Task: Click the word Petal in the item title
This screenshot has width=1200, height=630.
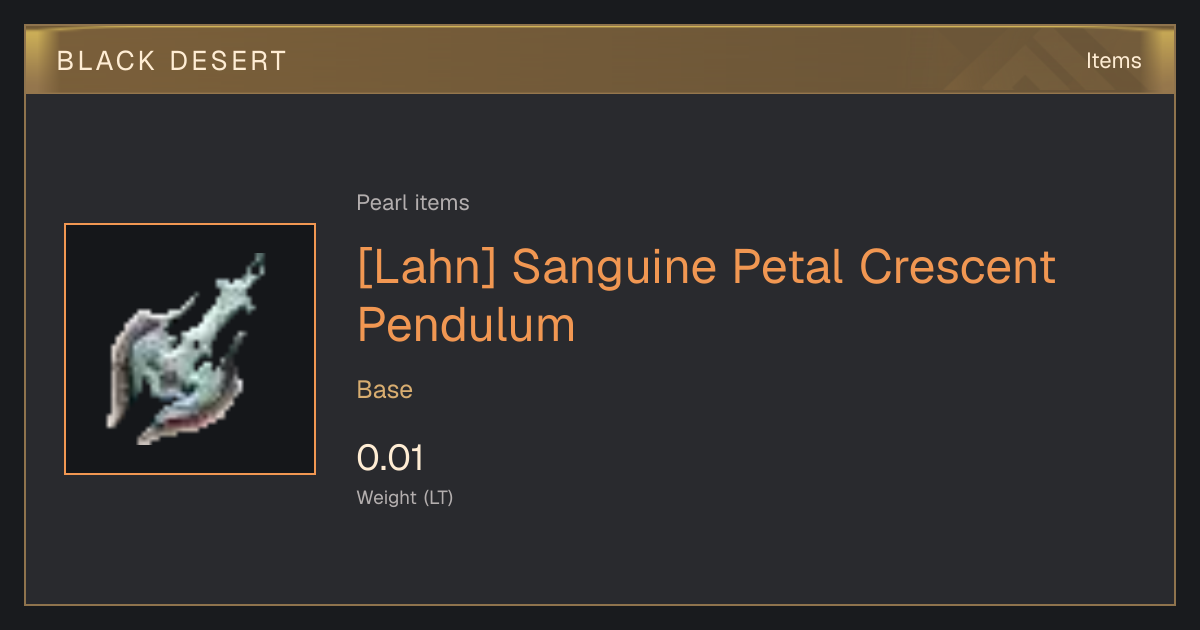Action: point(789,266)
